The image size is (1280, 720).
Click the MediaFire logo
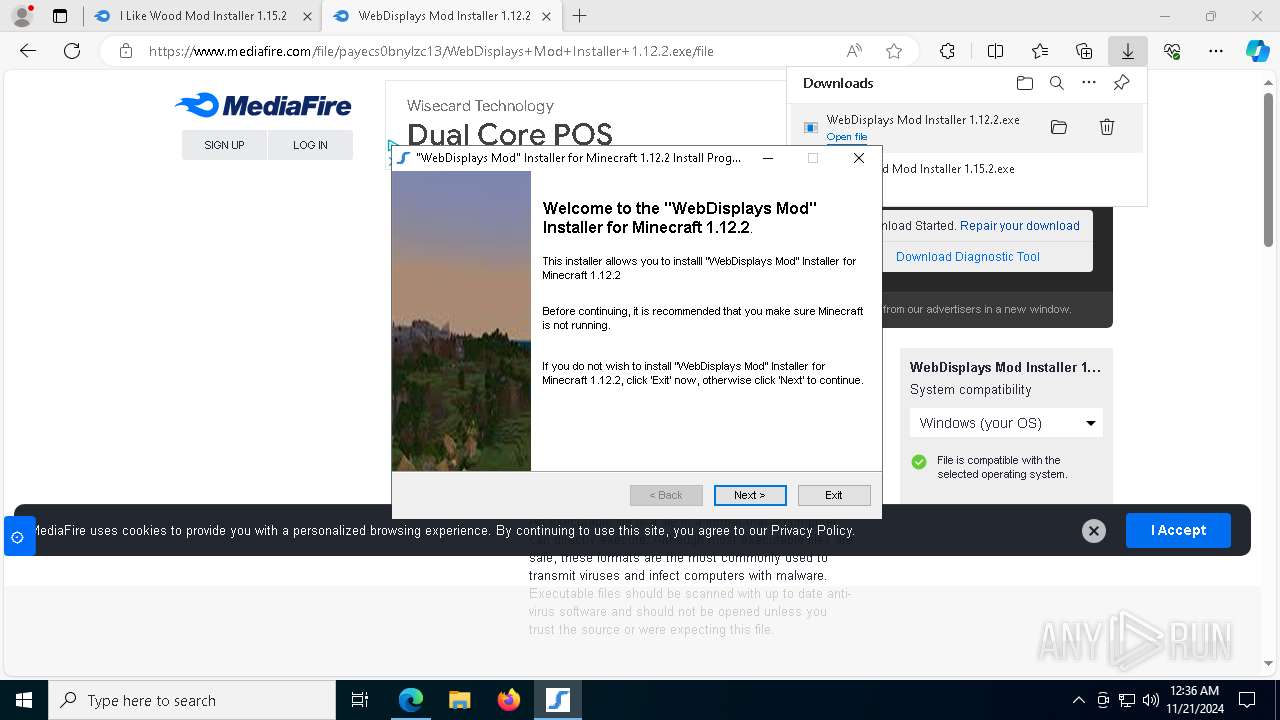pos(263,105)
